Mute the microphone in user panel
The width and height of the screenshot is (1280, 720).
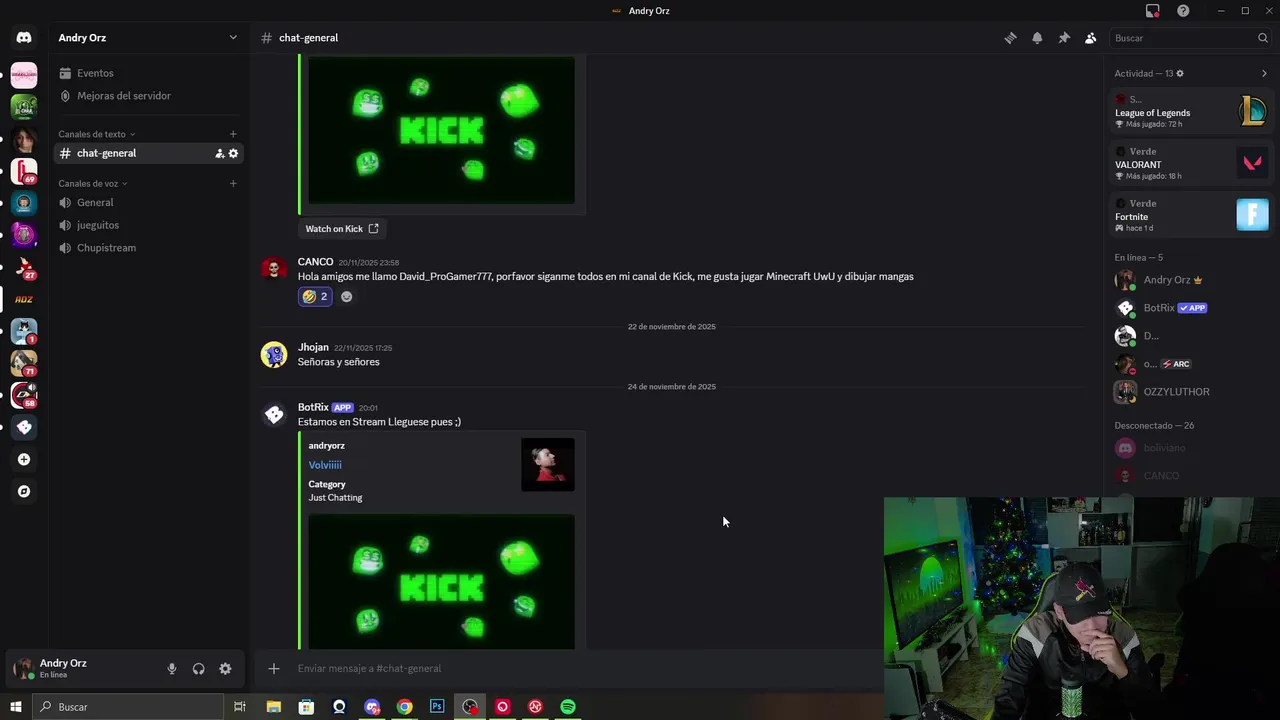(172, 669)
